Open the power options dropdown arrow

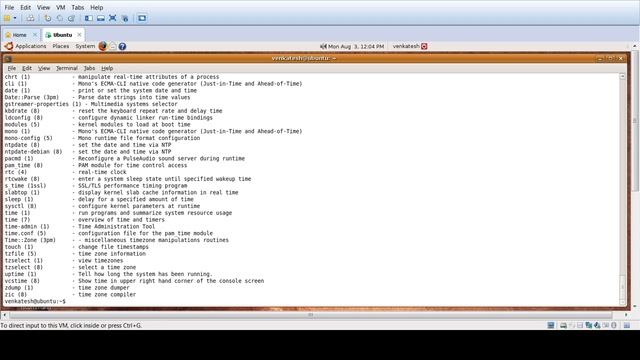[x=15, y=18]
